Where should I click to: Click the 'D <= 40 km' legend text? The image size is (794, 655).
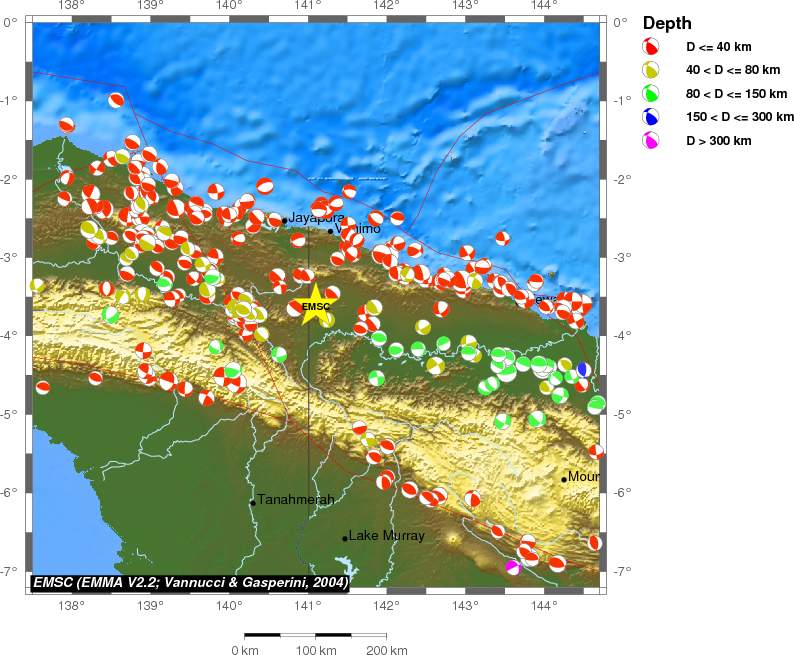pos(719,47)
